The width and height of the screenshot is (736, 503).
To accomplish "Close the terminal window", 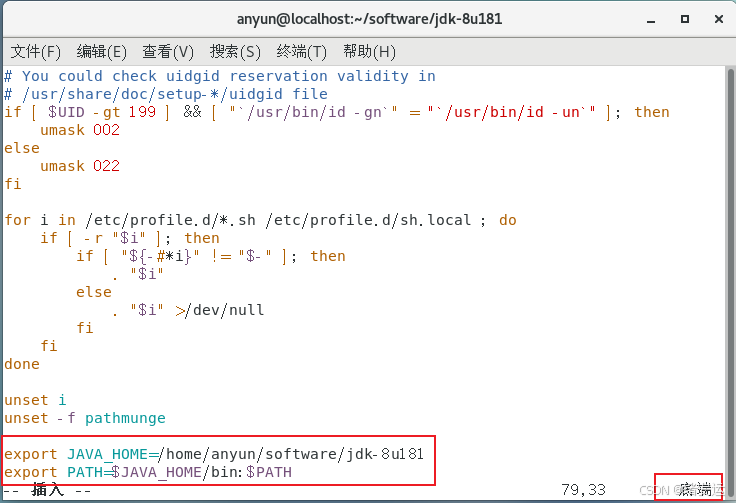I will (x=719, y=19).
